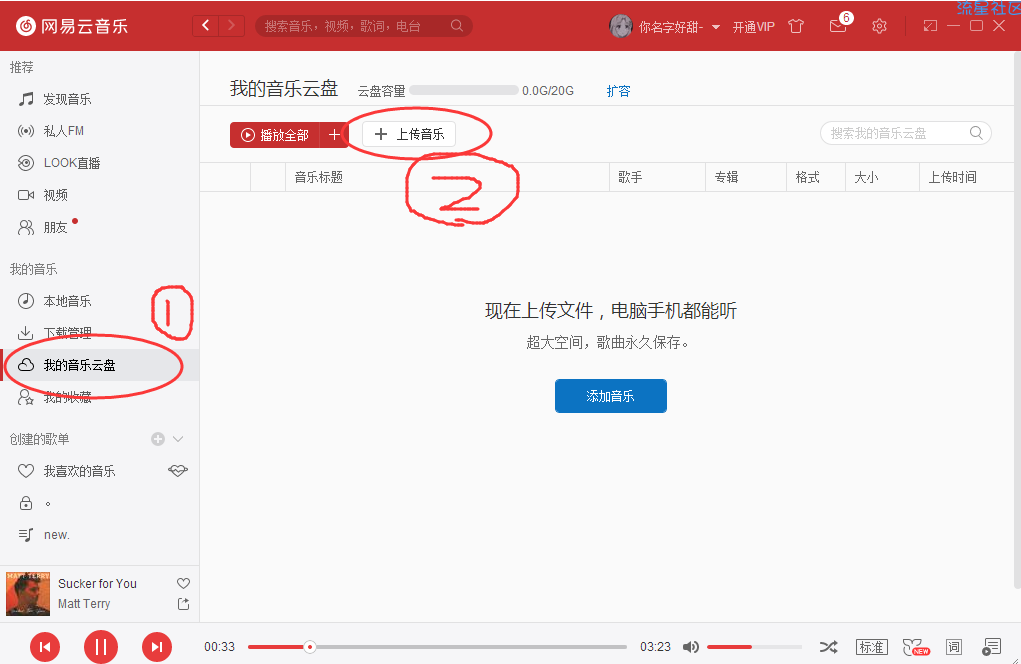This screenshot has height=664, width=1021.
Task: Toggle the shuffle play mode icon
Action: point(828,647)
